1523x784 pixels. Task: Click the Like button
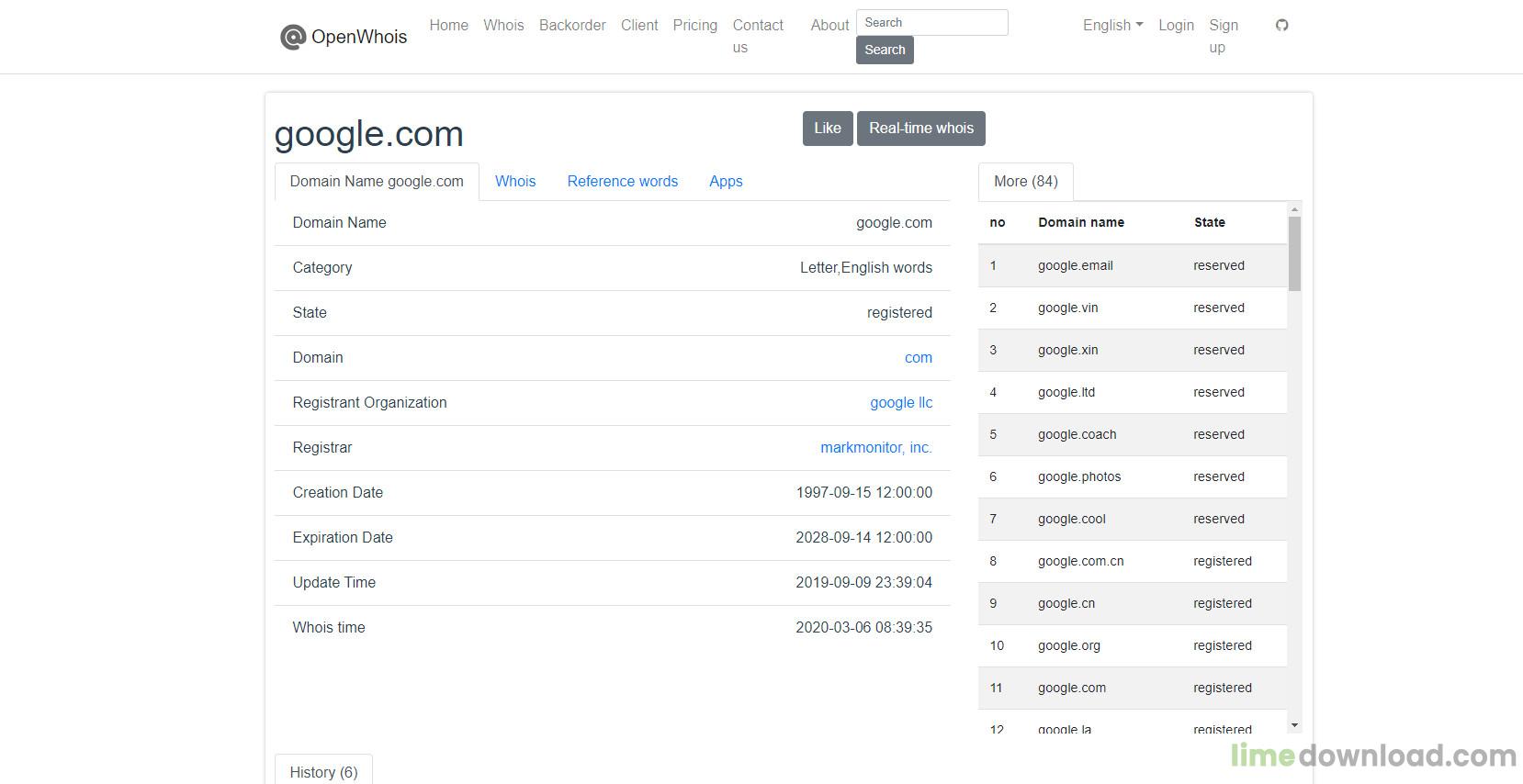827,129
